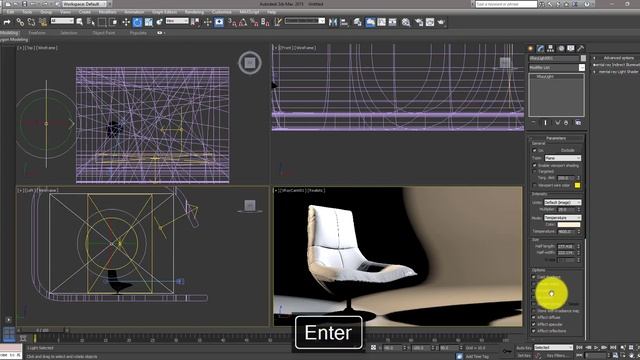This screenshot has height=360, width=640.
Task: Open the Graph Editors menu
Action: pyautogui.click(x=164, y=12)
